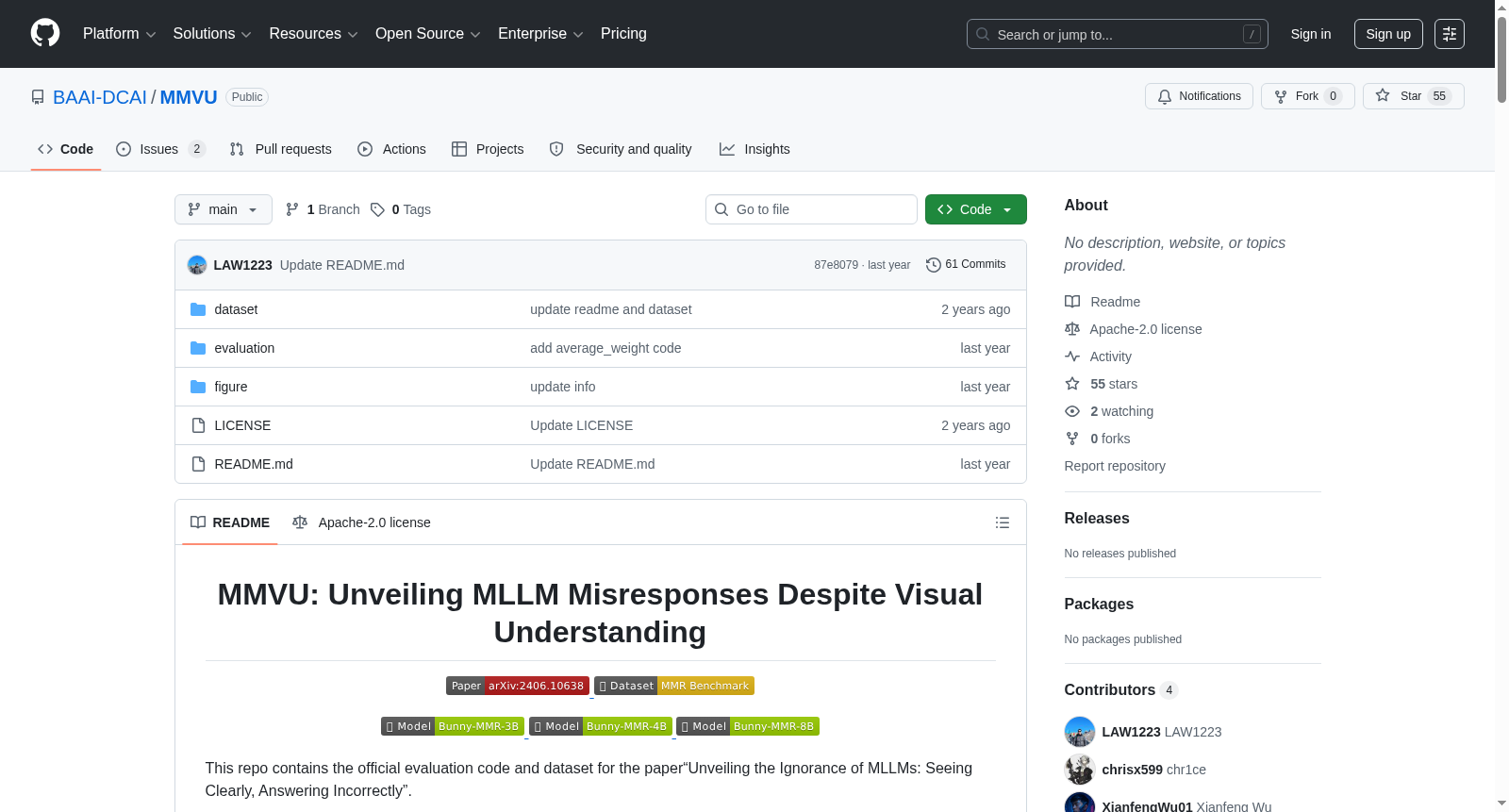
Task: Click the commit history clock icon
Action: tap(934, 265)
